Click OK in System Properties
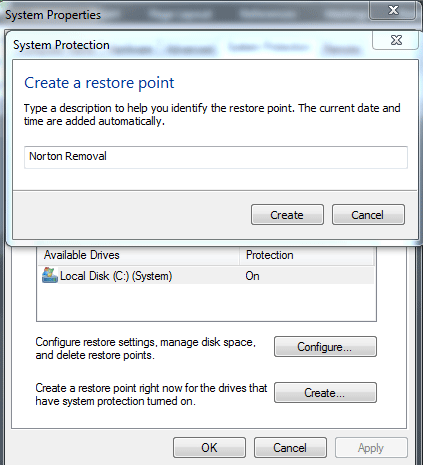423x465 pixels. [209, 447]
